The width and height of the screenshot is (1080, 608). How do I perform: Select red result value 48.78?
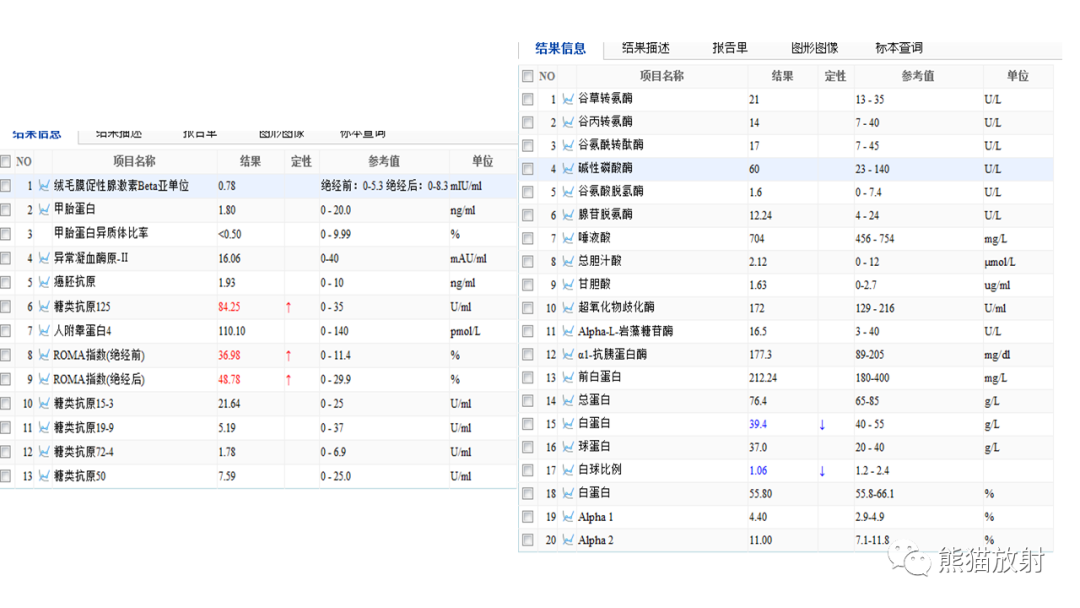tap(229, 379)
